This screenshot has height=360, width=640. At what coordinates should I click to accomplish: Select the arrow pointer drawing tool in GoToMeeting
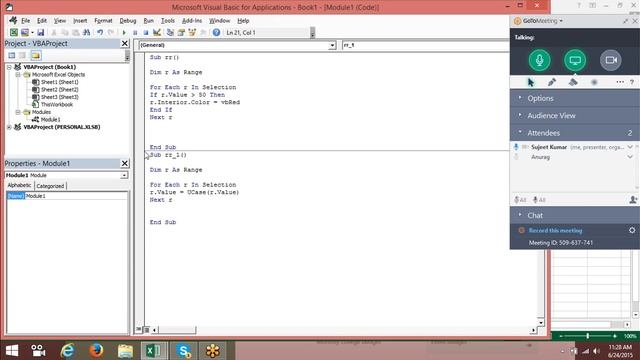pyautogui.click(x=531, y=82)
